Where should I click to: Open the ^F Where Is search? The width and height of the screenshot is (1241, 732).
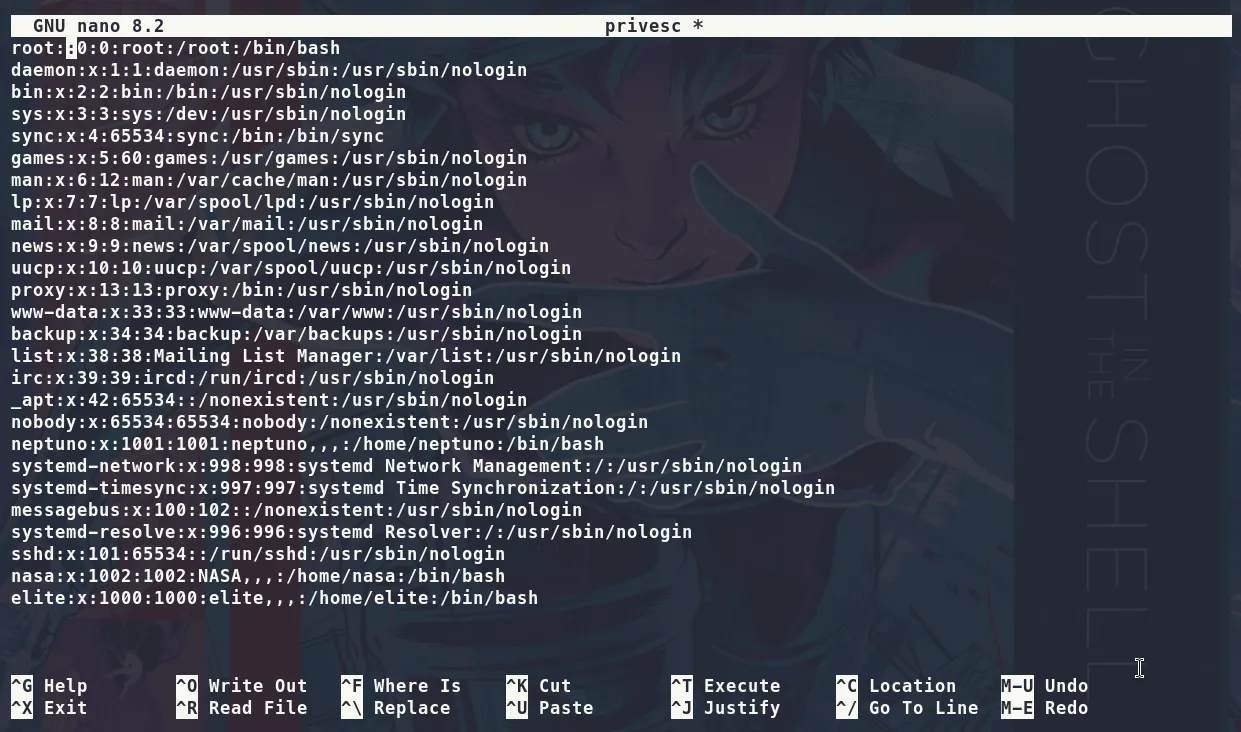tap(401, 686)
